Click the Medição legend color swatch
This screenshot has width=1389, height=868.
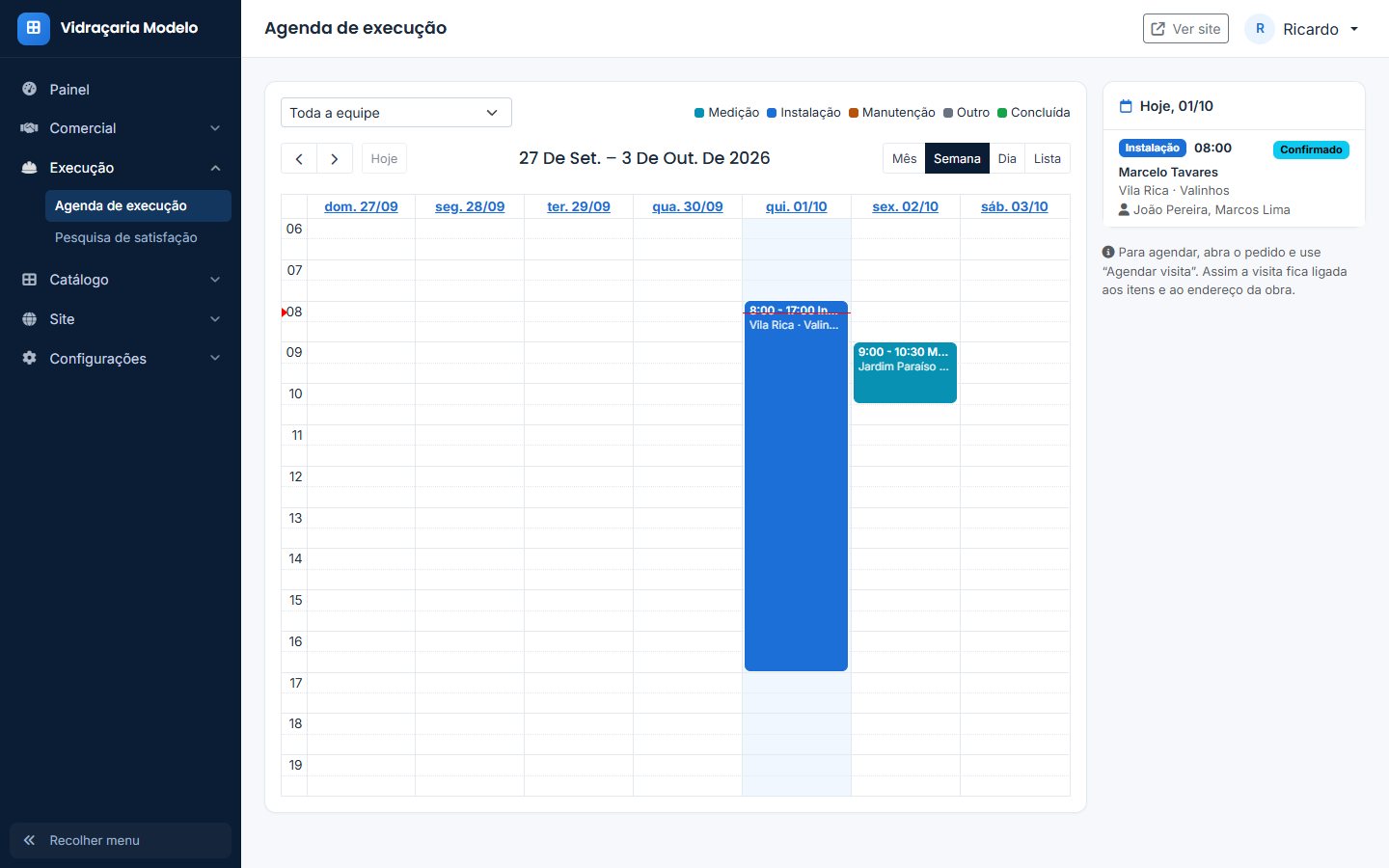[x=699, y=113]
